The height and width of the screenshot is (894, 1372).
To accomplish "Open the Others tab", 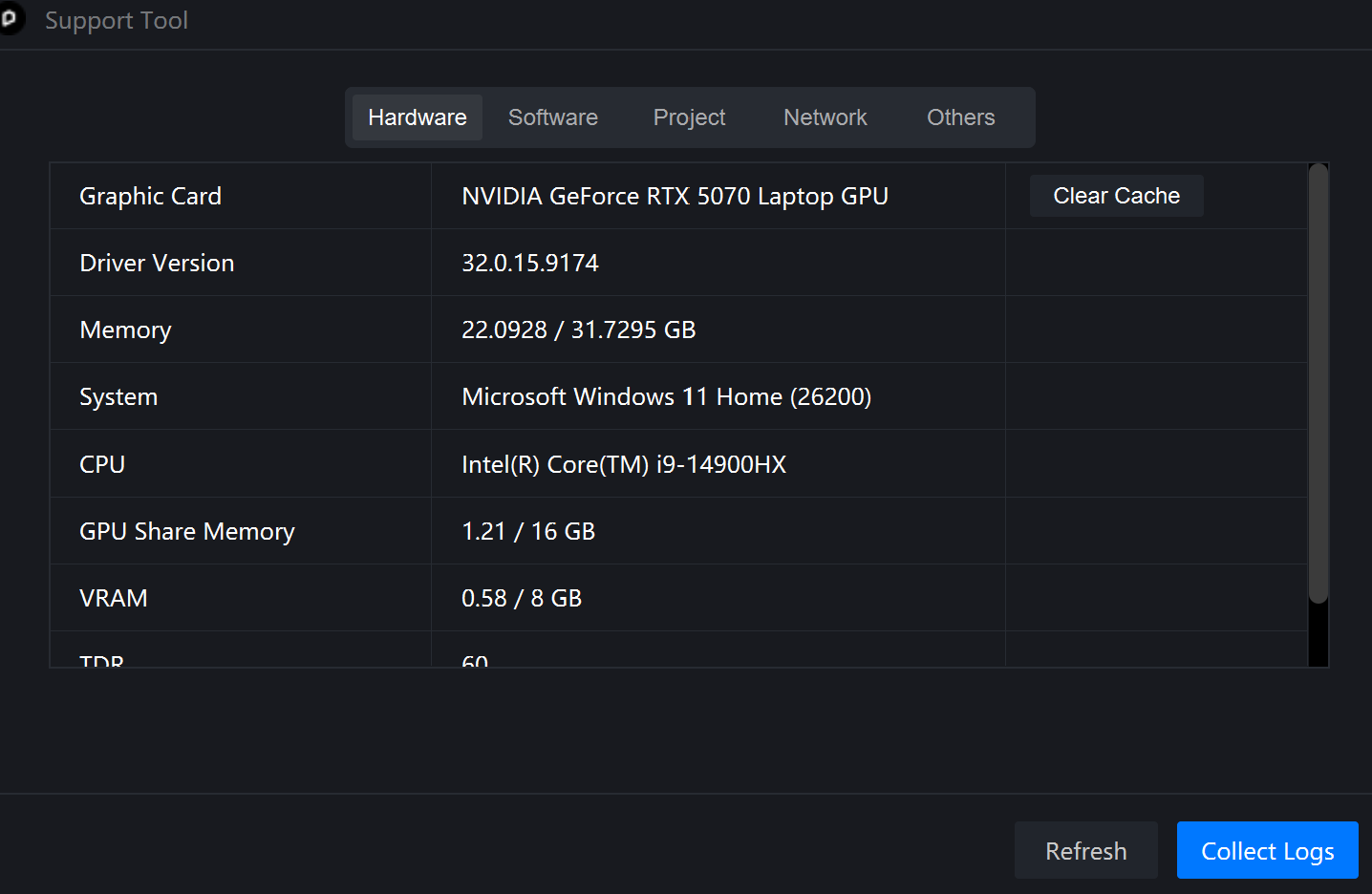I will tap(960, 117).
